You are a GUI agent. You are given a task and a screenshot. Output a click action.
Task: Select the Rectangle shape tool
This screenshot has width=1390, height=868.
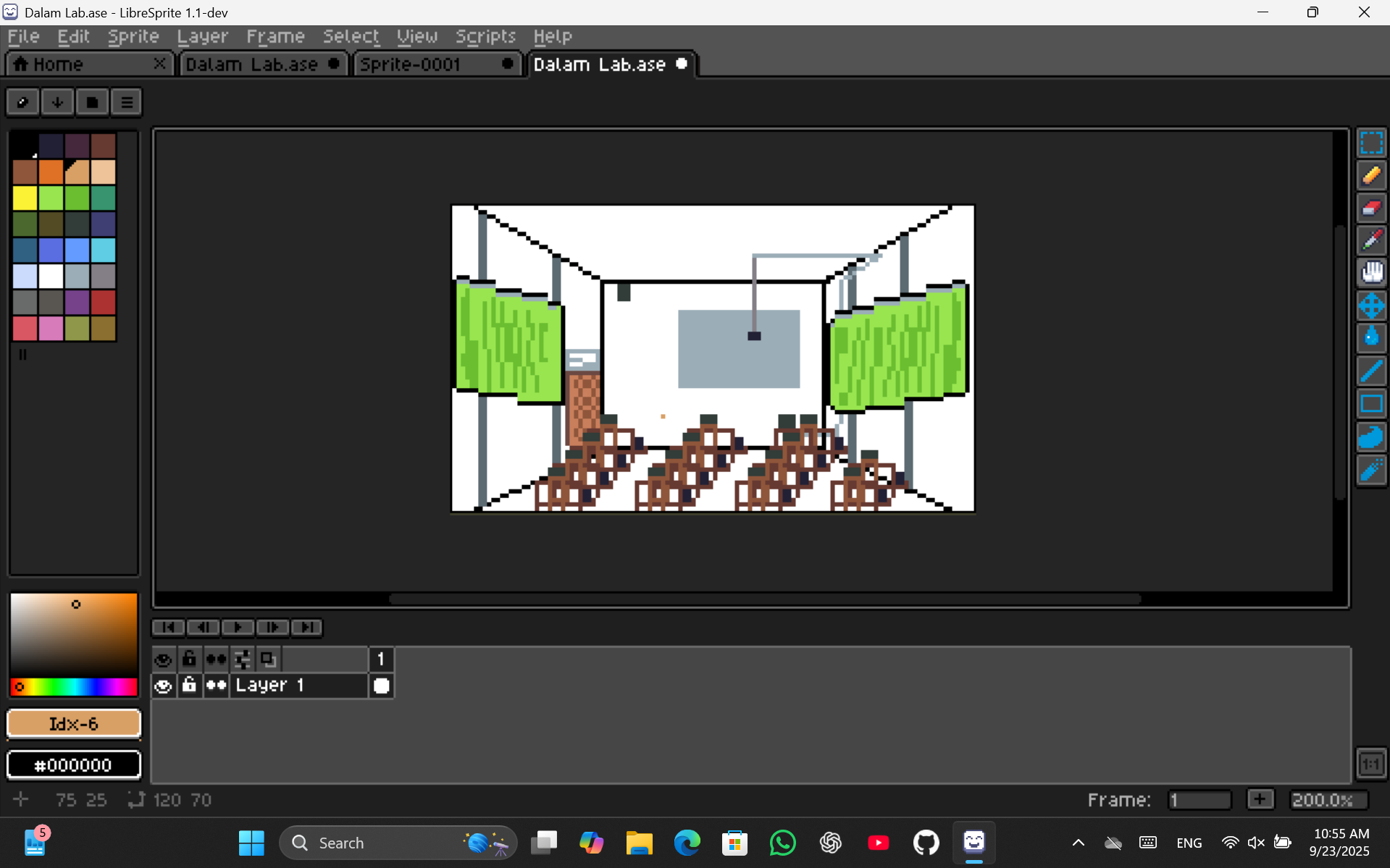1370,403
